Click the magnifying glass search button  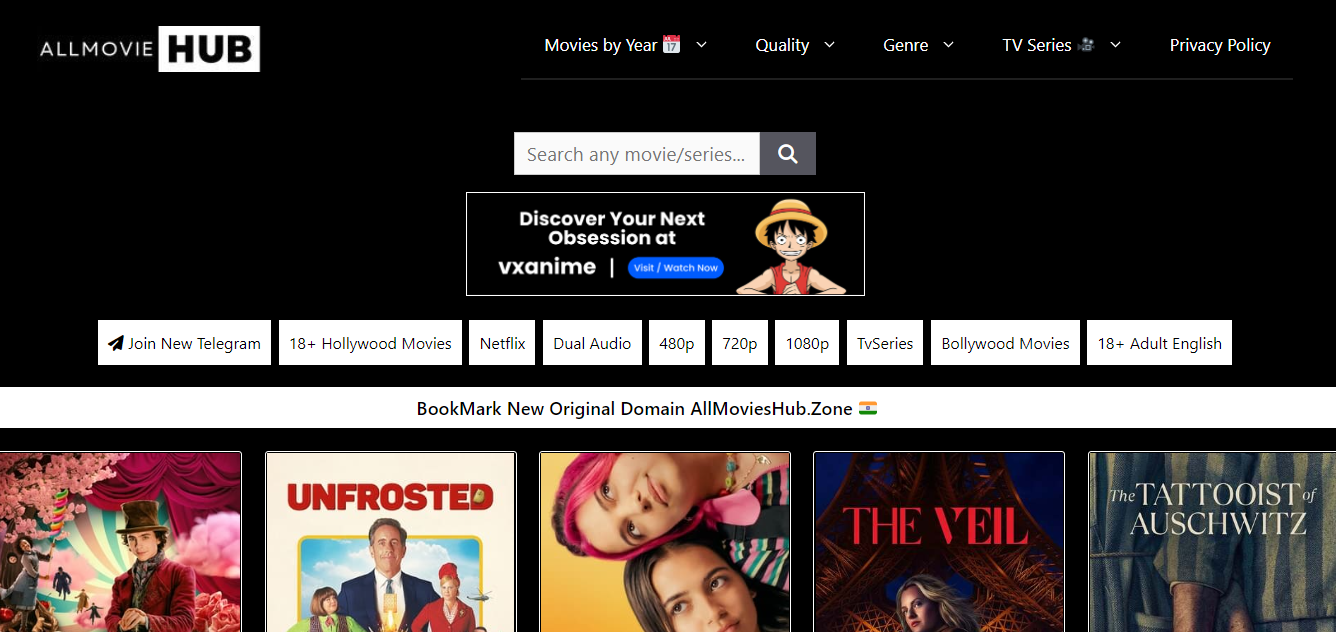[x=788, y=154]
